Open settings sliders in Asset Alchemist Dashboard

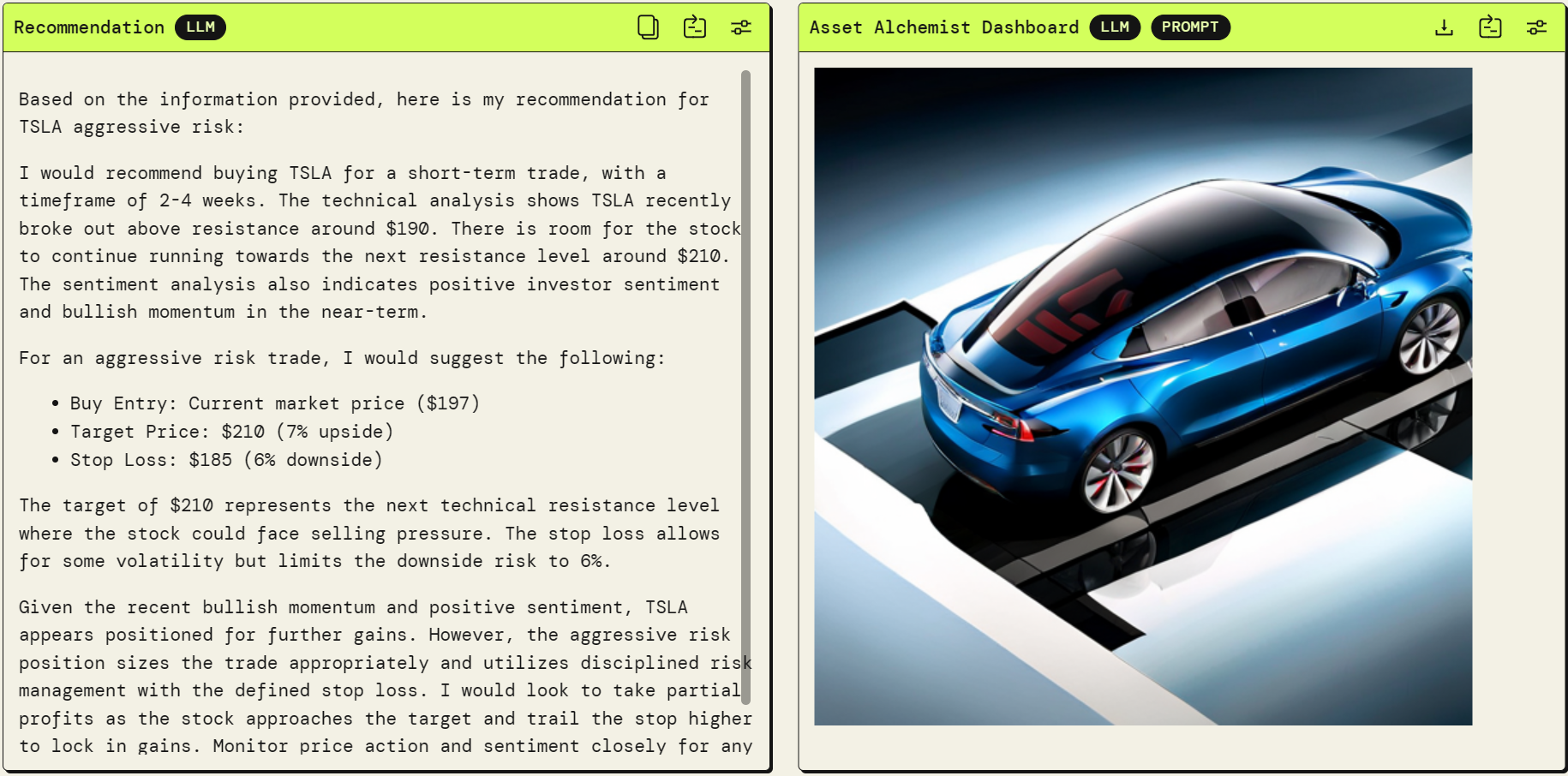coord(1537,27)
